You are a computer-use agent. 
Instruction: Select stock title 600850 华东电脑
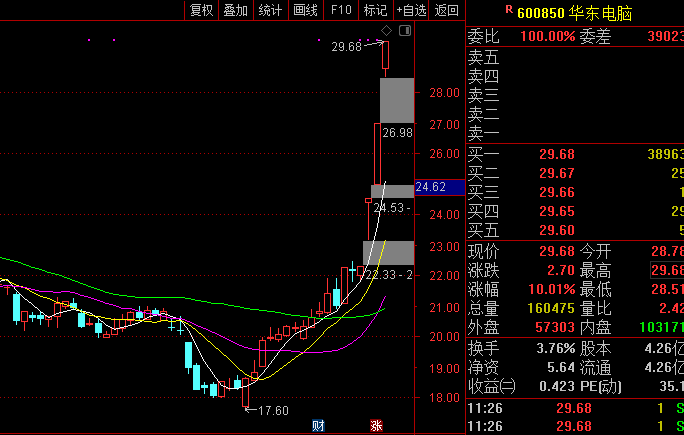click(575, 13)
